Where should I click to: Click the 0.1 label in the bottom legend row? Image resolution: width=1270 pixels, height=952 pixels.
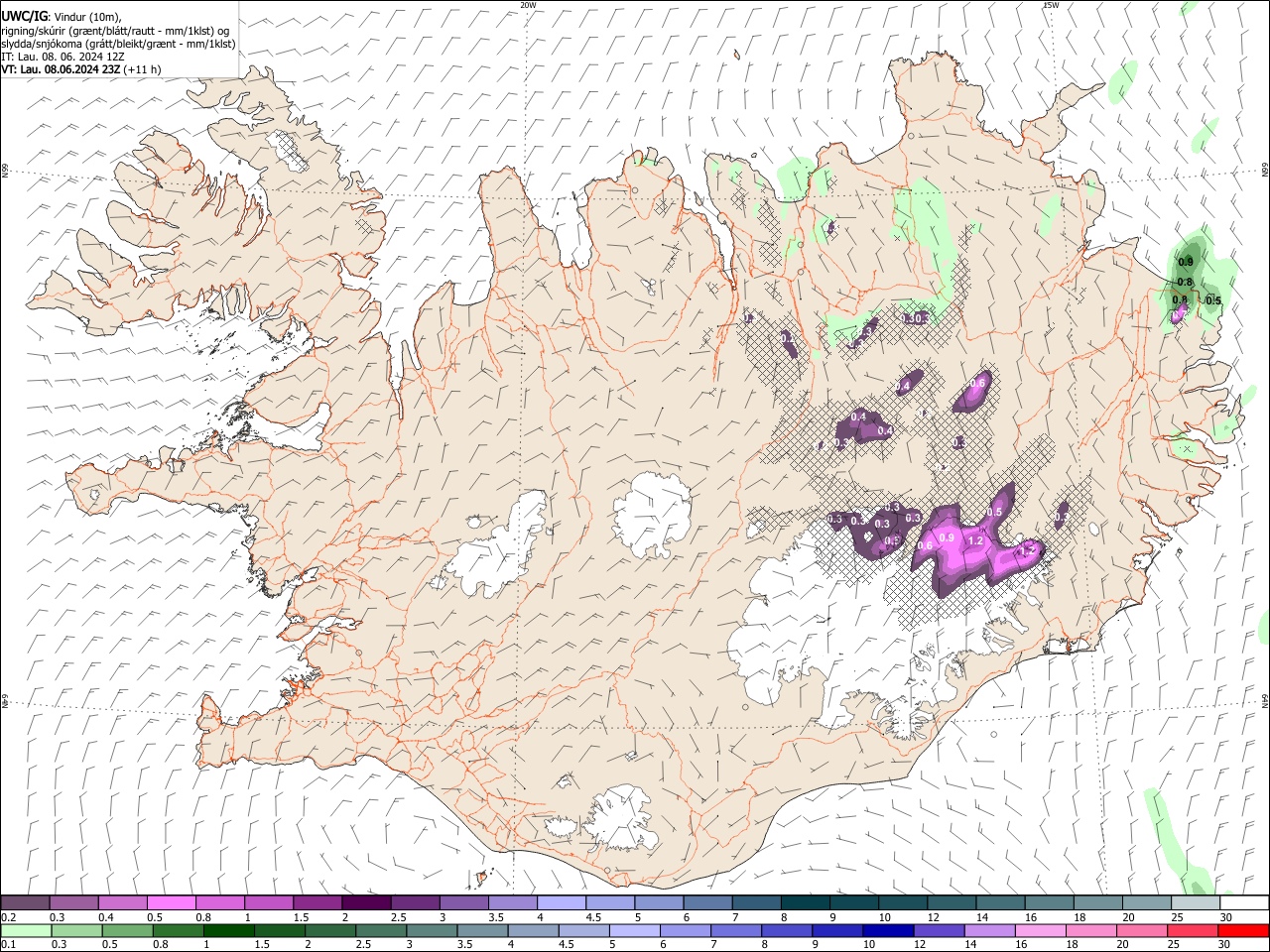[x=8, y=945]
